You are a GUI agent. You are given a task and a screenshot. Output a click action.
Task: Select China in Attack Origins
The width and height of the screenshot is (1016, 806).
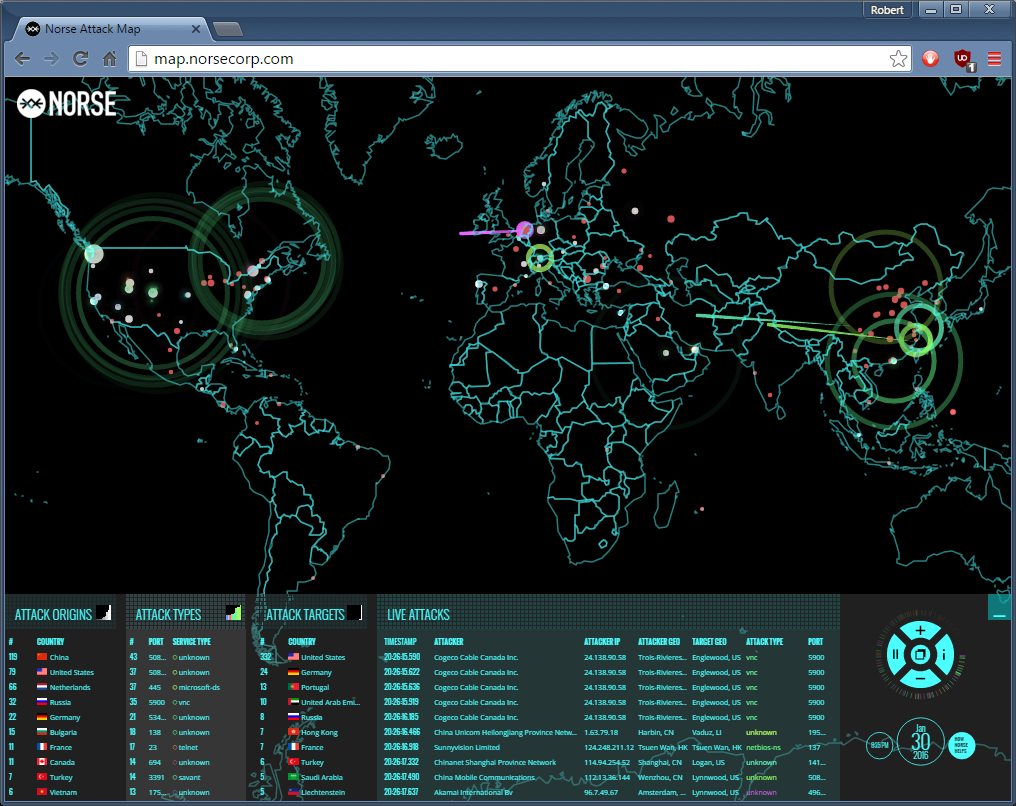pyautogui.click(x=60, y=657)
